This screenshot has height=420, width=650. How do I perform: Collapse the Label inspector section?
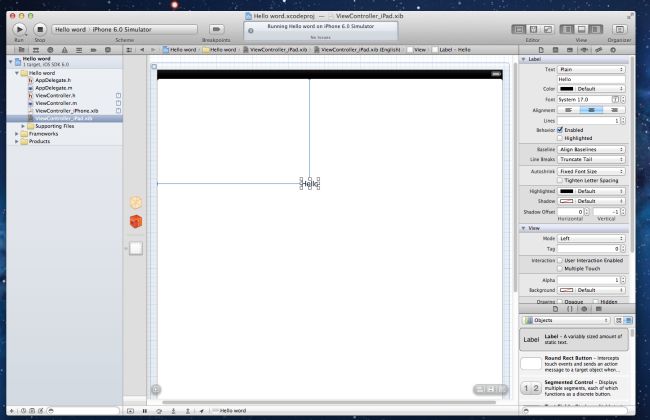[x=523, y=59]
